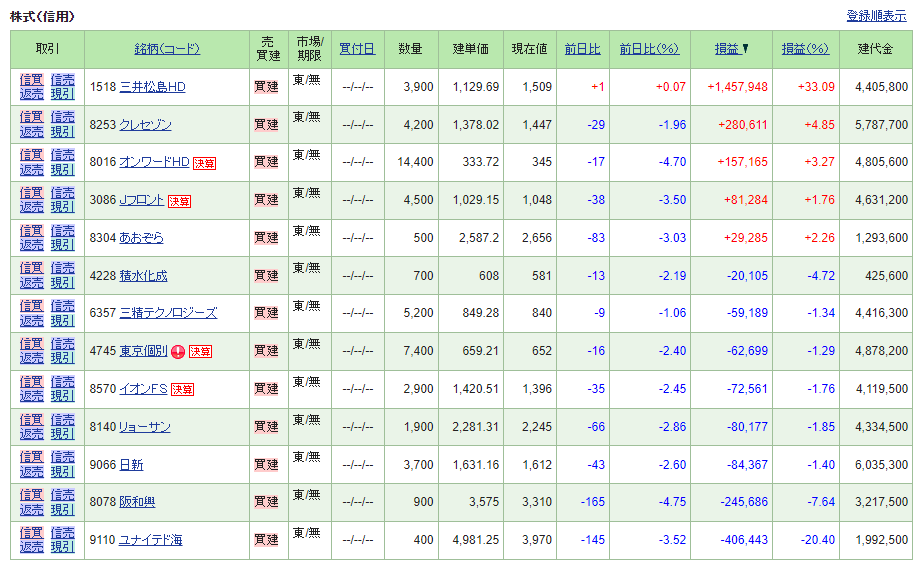913x565 pixels.
Task: Click 返売 in the 東京個別 row
Action: point(31,358)
